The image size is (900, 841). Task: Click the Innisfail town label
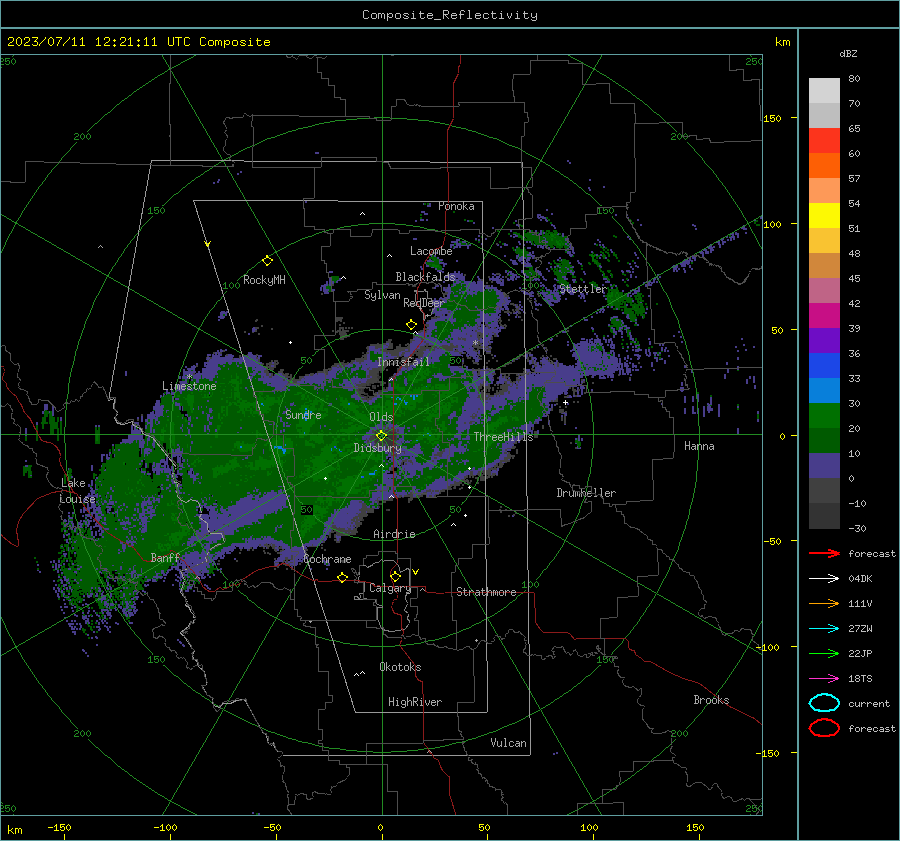coord(404,362)
